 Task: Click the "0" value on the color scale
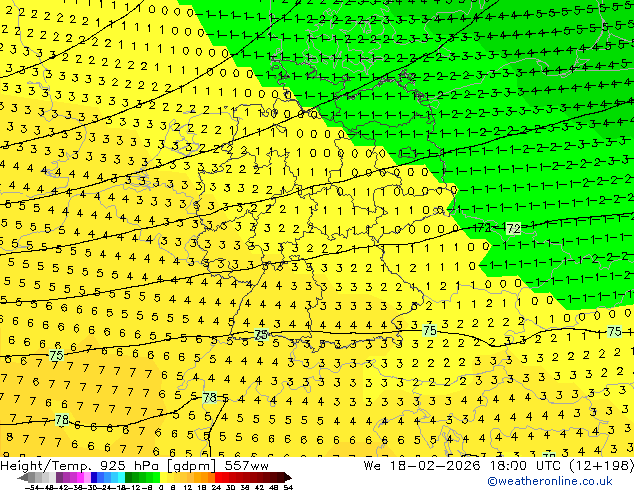(x=161, y=487)
